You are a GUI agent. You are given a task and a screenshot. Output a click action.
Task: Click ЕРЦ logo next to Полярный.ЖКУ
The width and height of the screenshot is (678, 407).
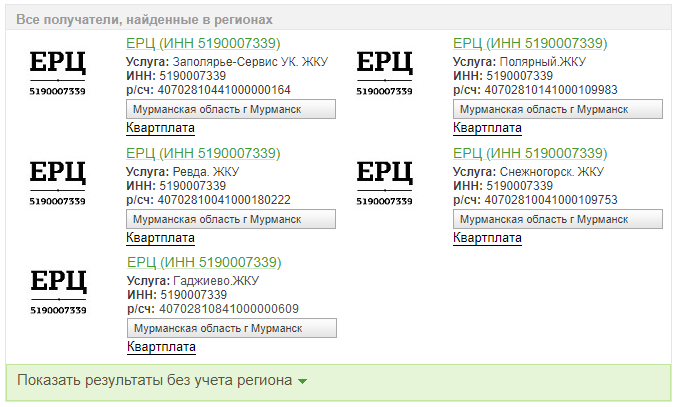pyautogui.click(x=384, y=73)
